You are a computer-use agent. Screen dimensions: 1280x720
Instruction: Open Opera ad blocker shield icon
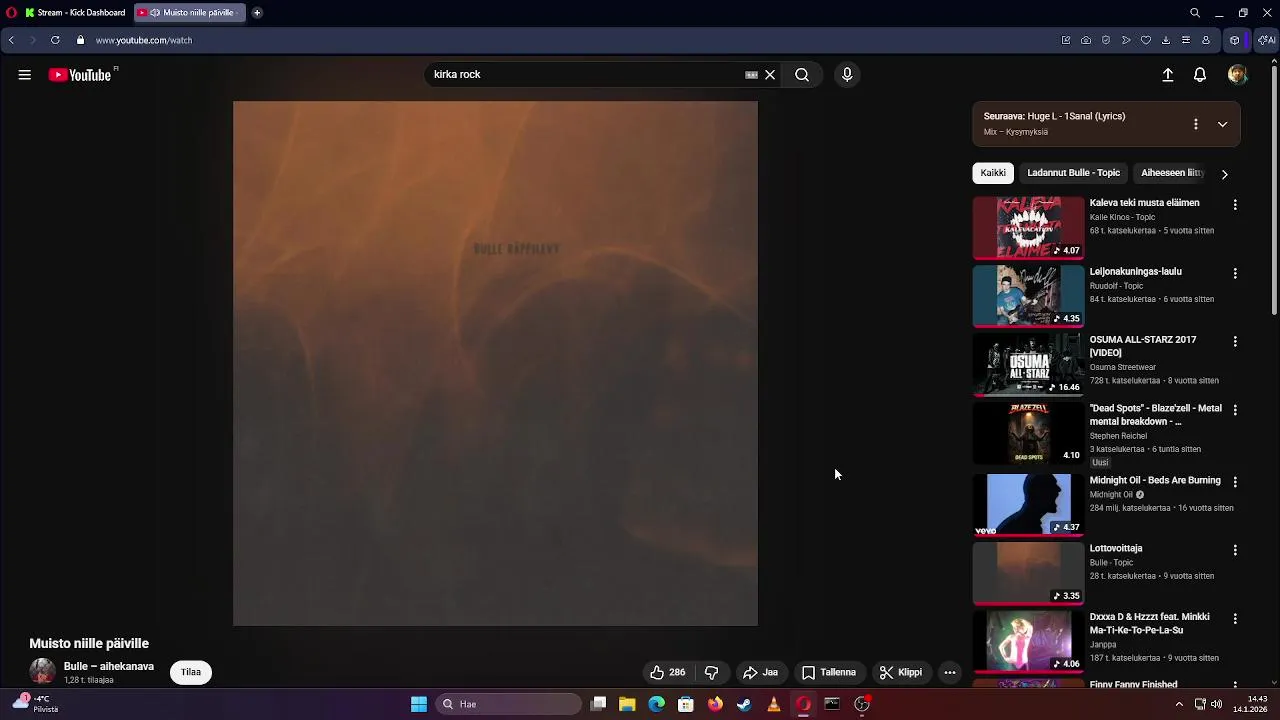[x=1106, y=40]
